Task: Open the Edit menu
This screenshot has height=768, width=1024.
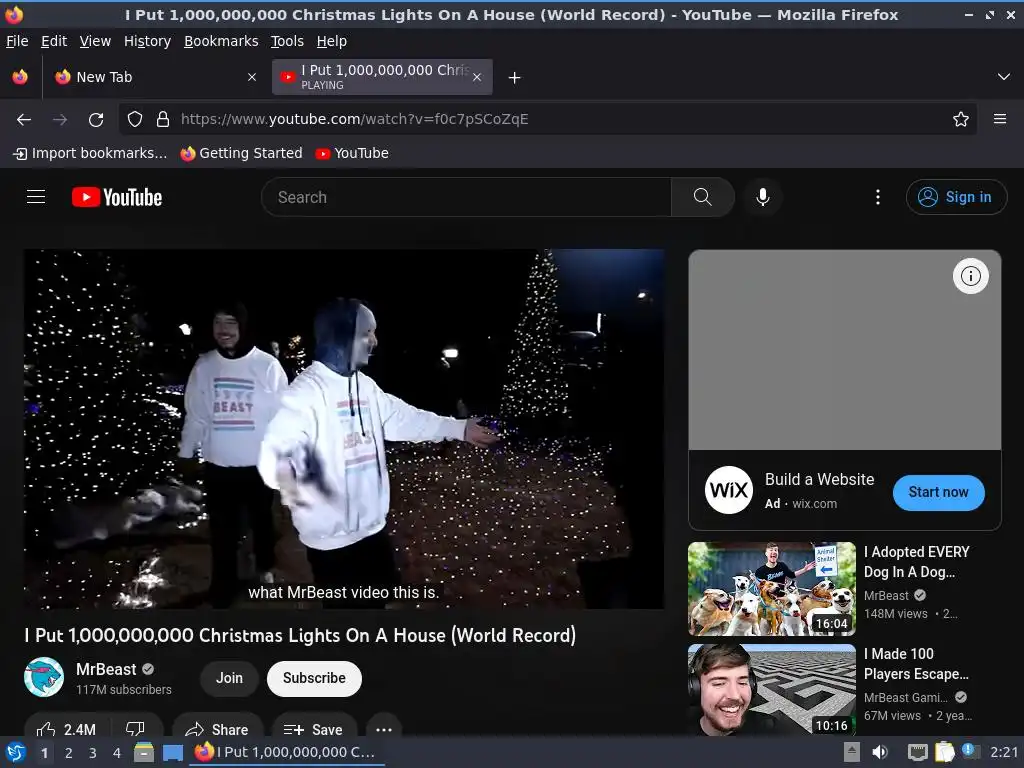Action: point(54,41)
